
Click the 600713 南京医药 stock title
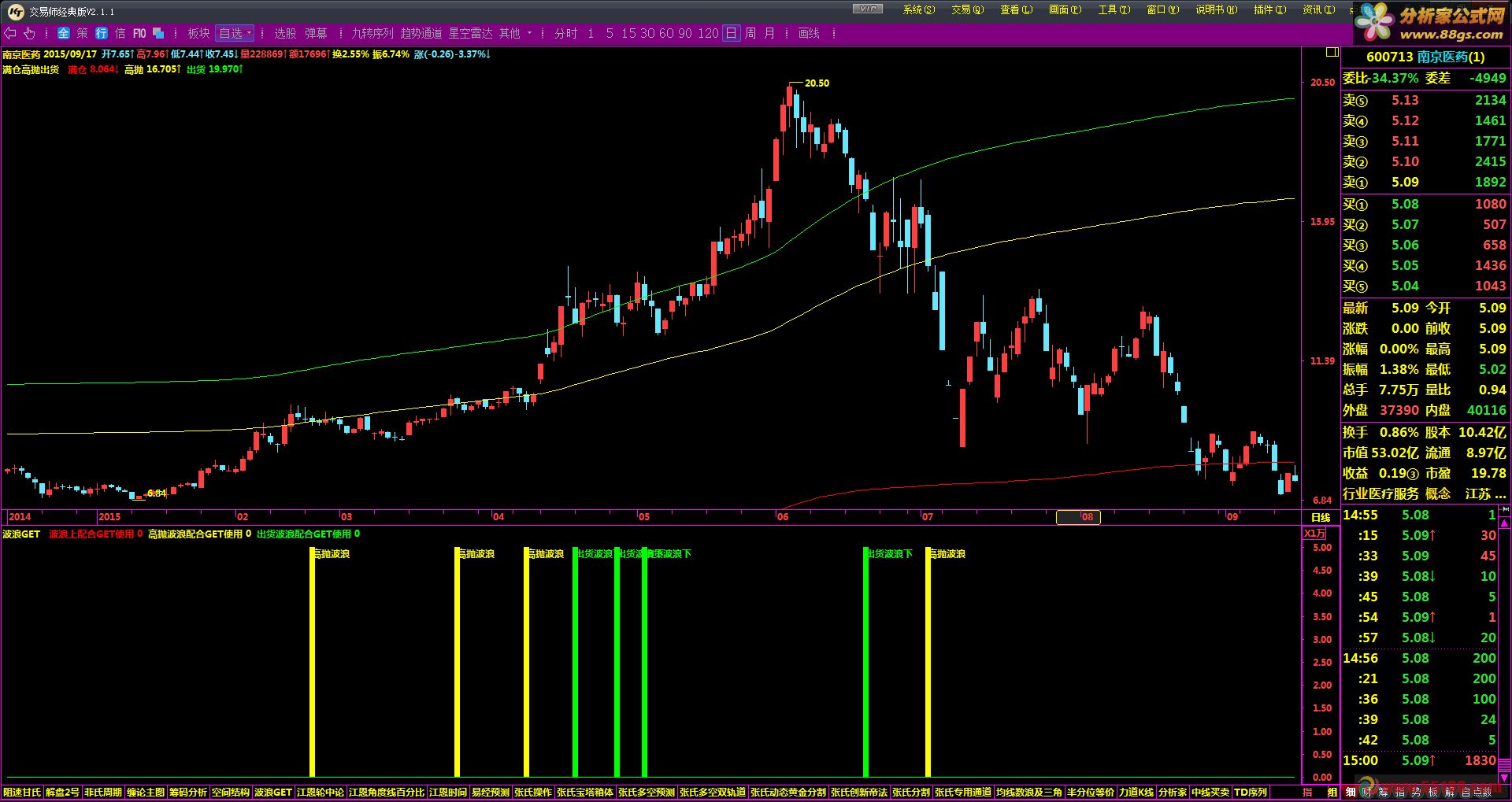(x=1425, y=57)
